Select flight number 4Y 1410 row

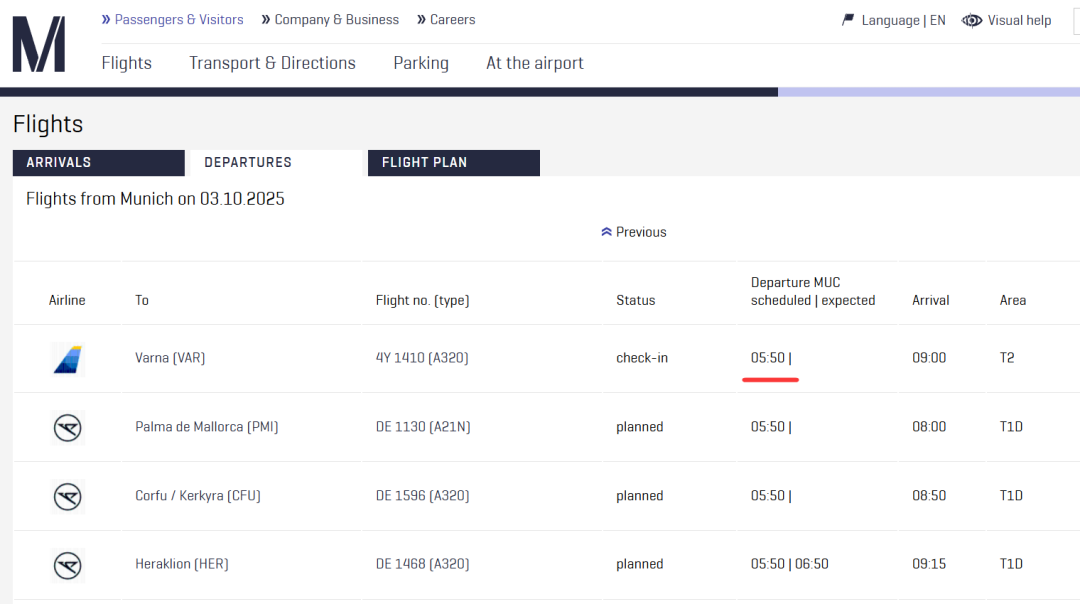pos(422,358)
